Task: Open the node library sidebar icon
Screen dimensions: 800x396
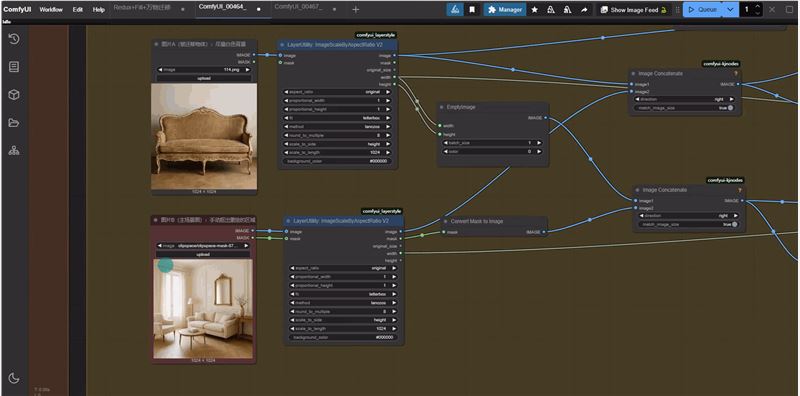Action: [14, 67]
